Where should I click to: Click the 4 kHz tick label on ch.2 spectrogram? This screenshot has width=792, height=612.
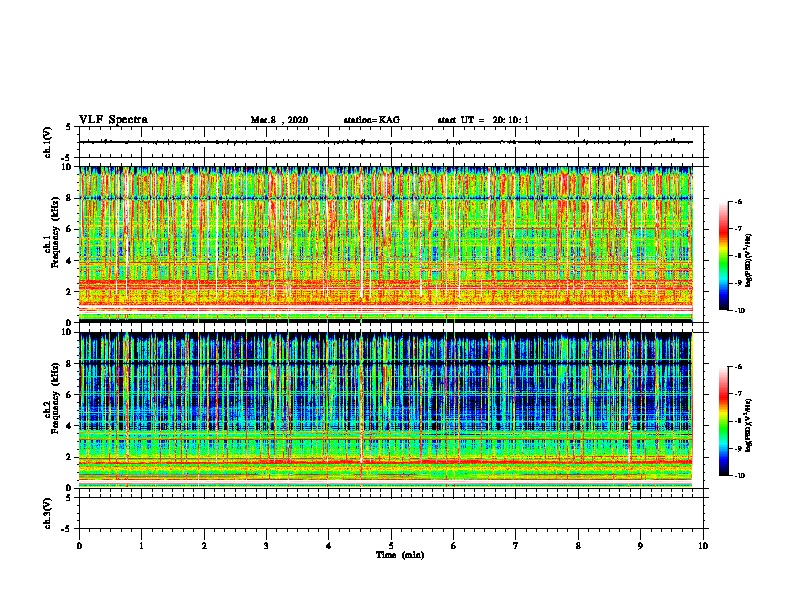[x=70, y=426]
